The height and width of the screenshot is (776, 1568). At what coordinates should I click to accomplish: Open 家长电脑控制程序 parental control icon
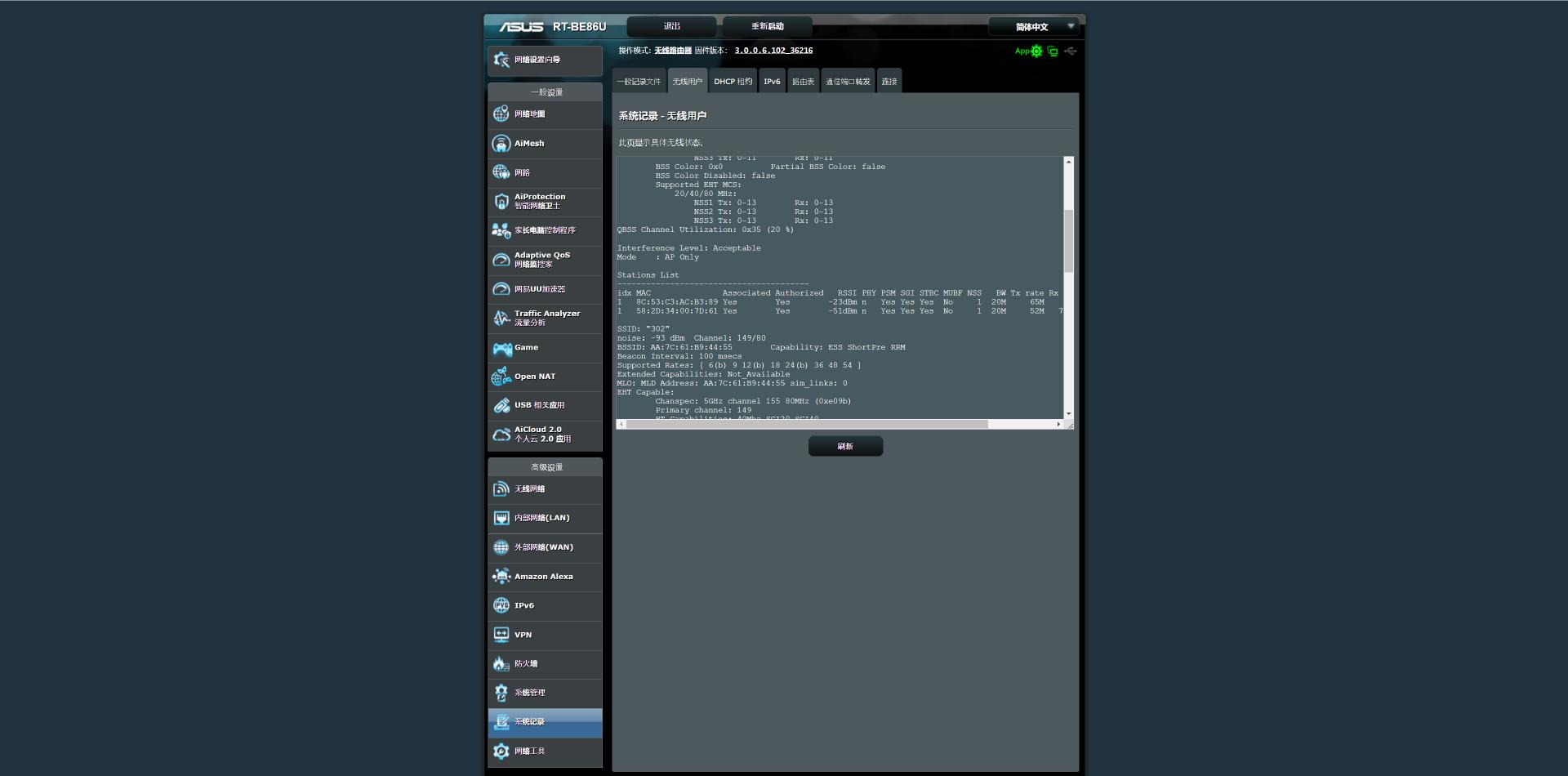tap(501, 230)
